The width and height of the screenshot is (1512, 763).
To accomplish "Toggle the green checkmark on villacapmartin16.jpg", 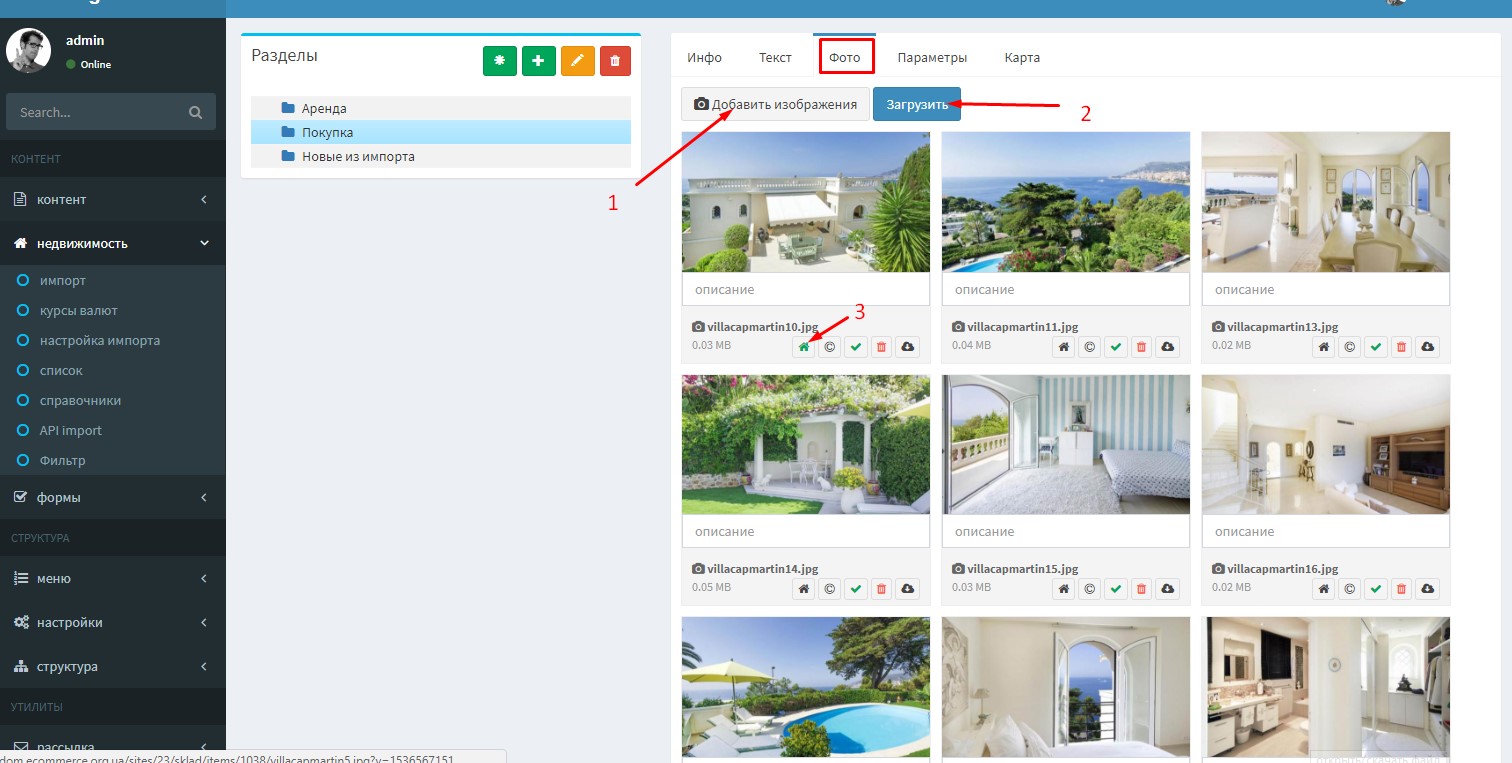I will coord(1376,589).
